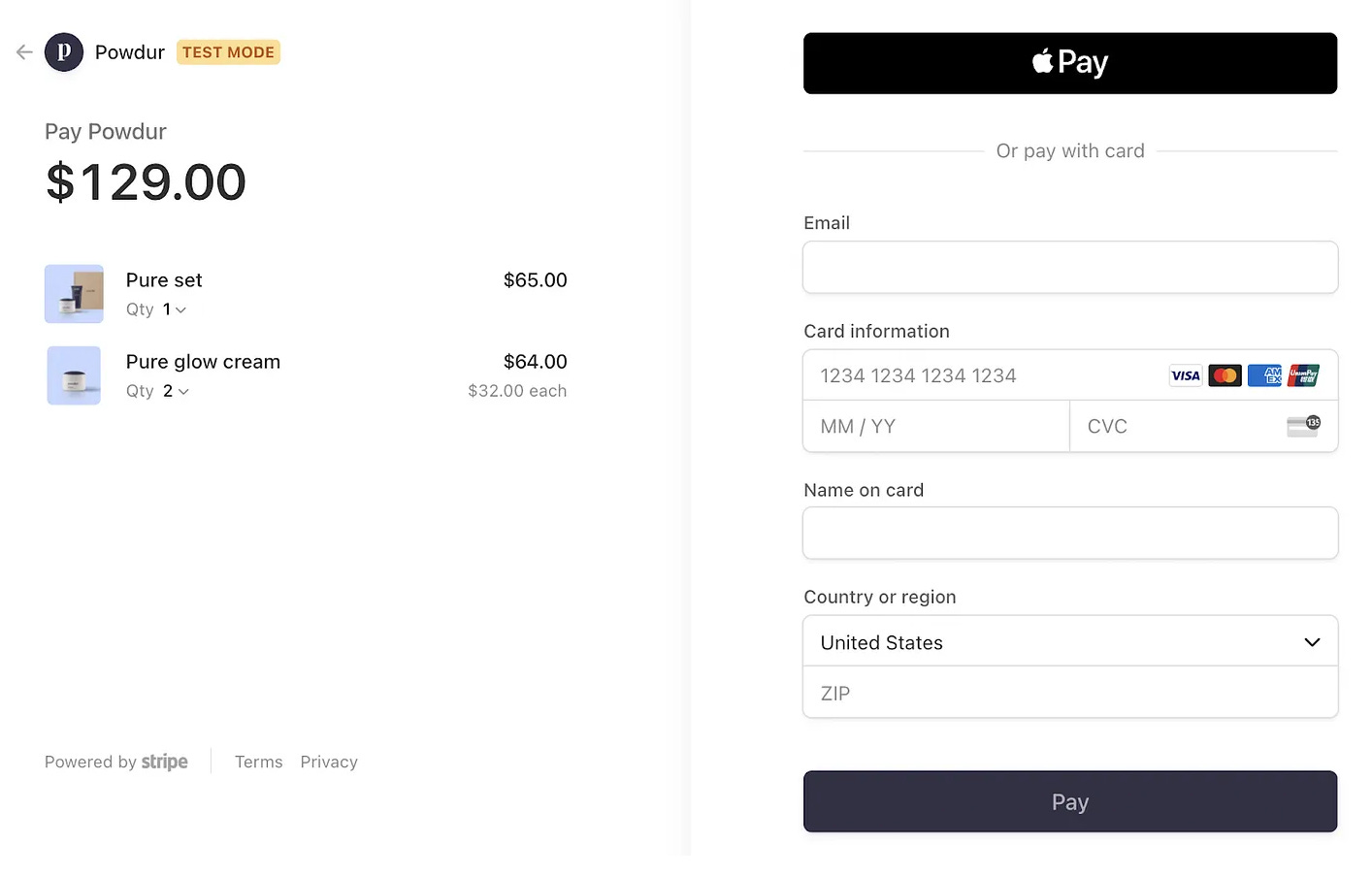Click the Powdur brand logo

64,52
